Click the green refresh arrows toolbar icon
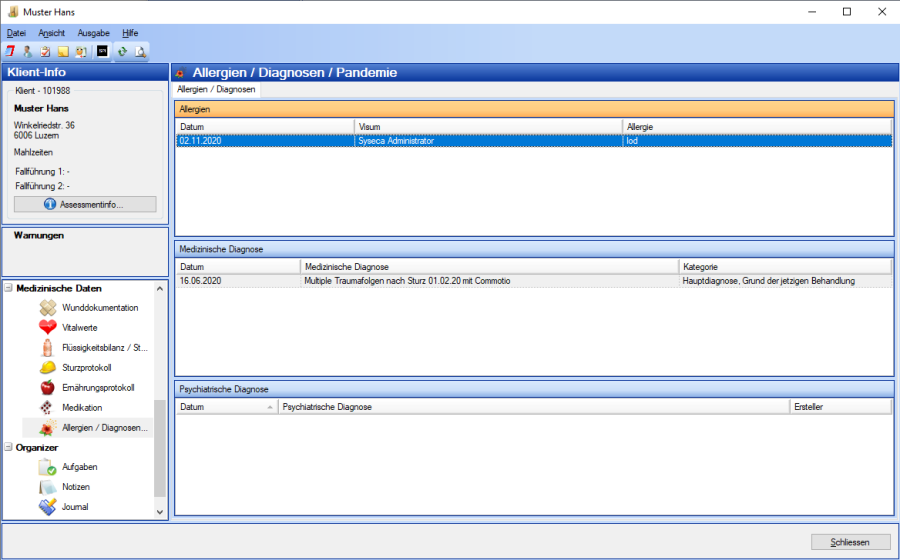Image resolution: width=900 pixels, height=560 pixels. 122,51
